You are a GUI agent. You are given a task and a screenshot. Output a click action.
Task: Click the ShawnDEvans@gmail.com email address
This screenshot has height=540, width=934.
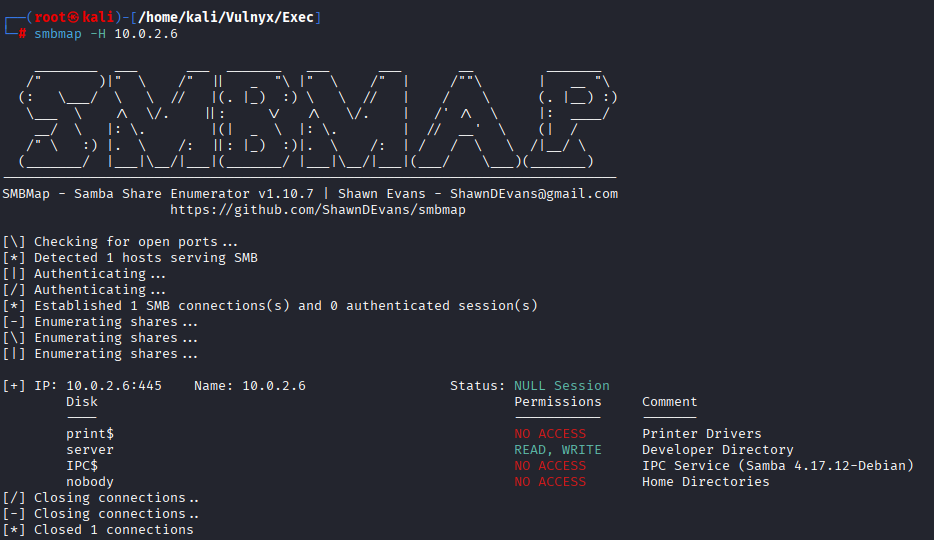(533, 194)
